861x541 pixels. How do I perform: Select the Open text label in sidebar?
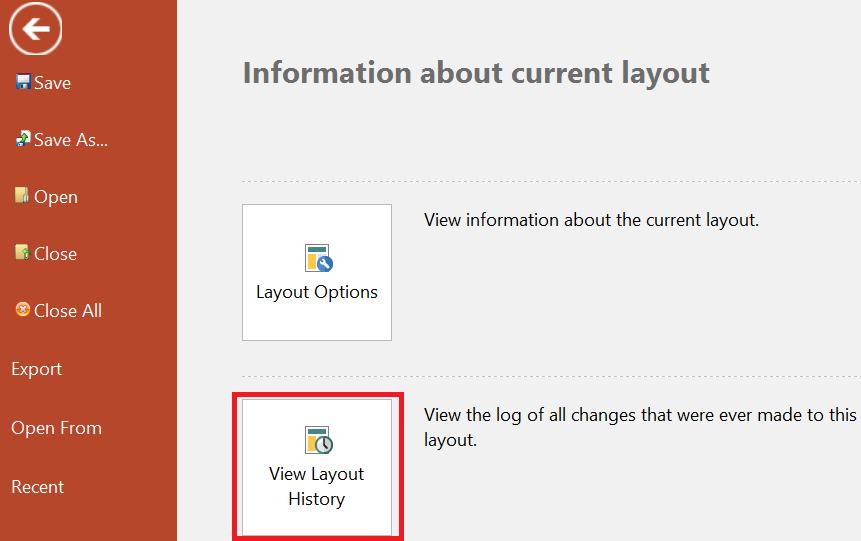tap(56, 197)
